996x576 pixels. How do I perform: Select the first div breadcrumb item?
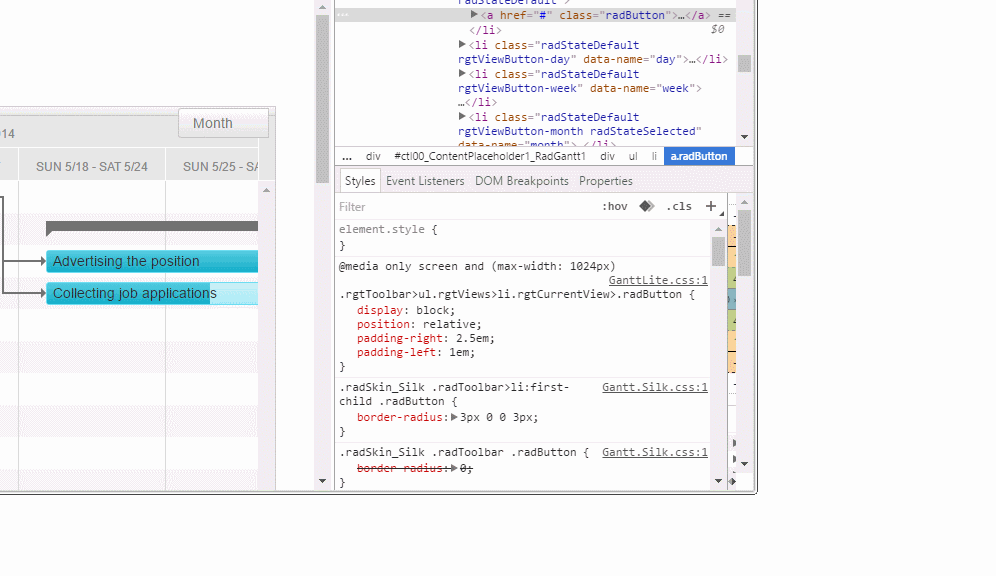click(x=373, y=156)
